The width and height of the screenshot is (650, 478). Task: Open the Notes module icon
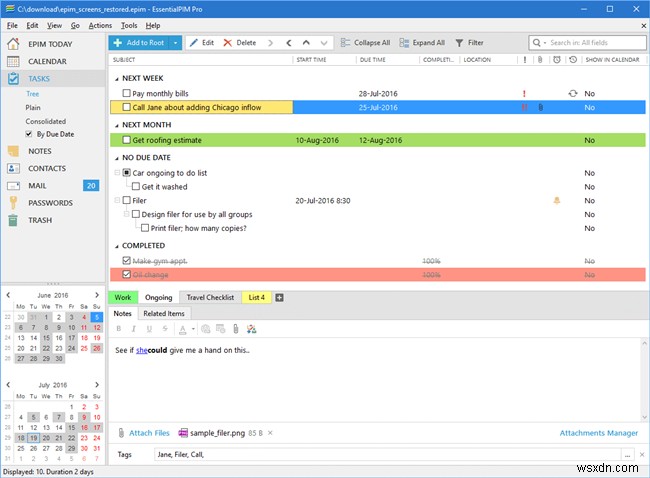13,151
